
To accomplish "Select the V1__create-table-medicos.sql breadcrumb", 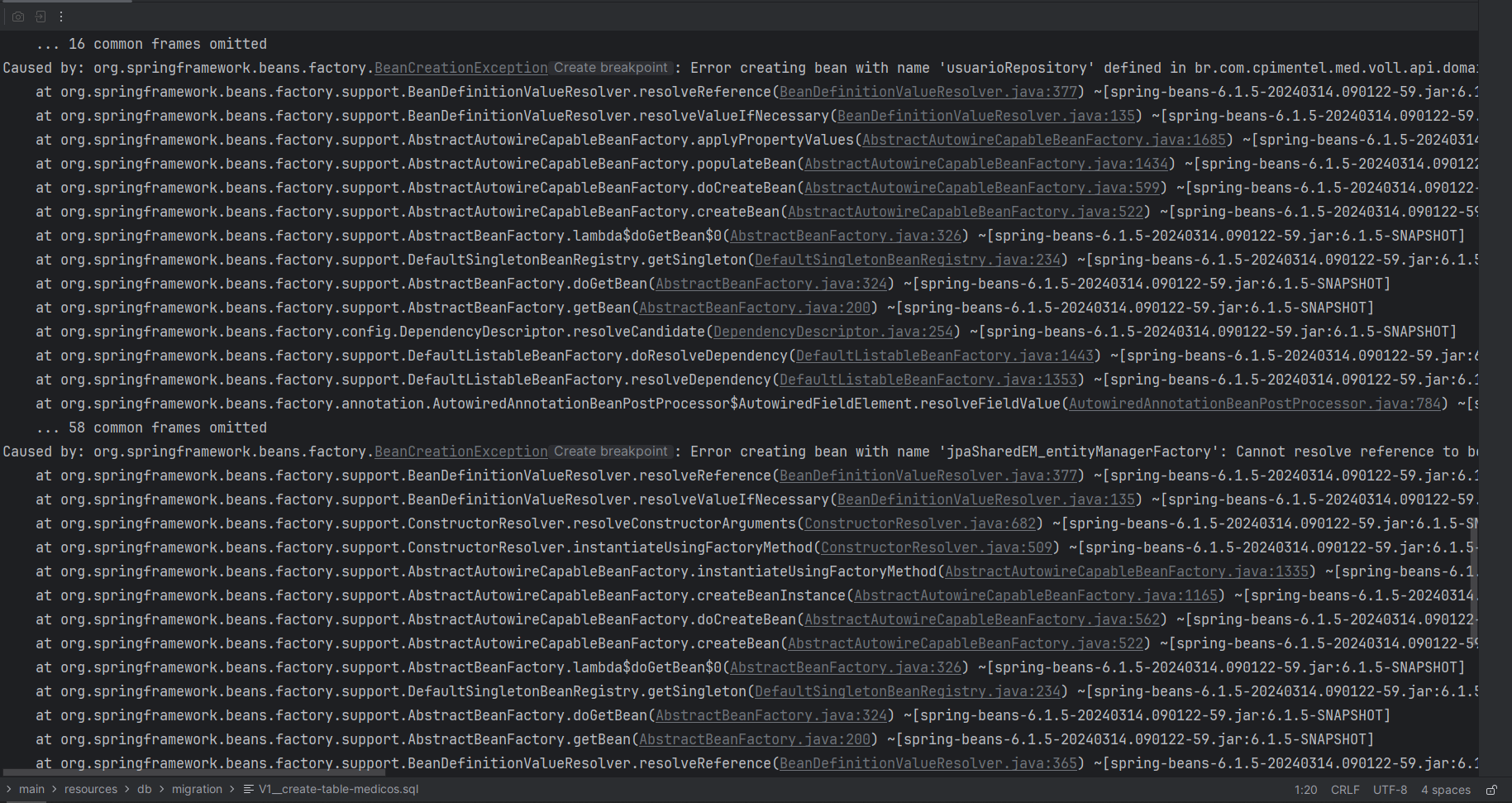I will pos(331,789).
